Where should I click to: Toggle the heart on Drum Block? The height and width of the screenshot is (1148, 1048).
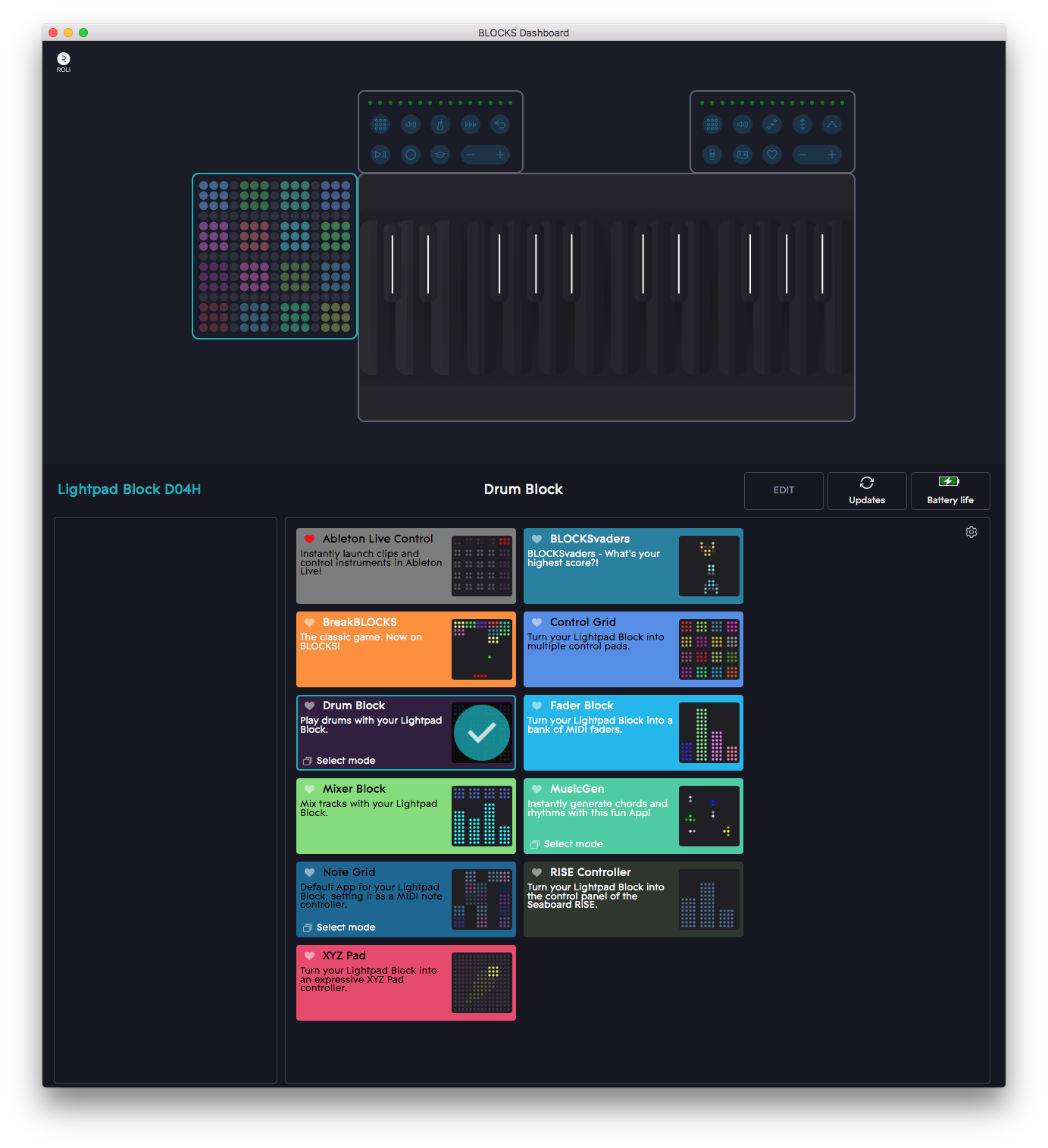click(309, 705)
